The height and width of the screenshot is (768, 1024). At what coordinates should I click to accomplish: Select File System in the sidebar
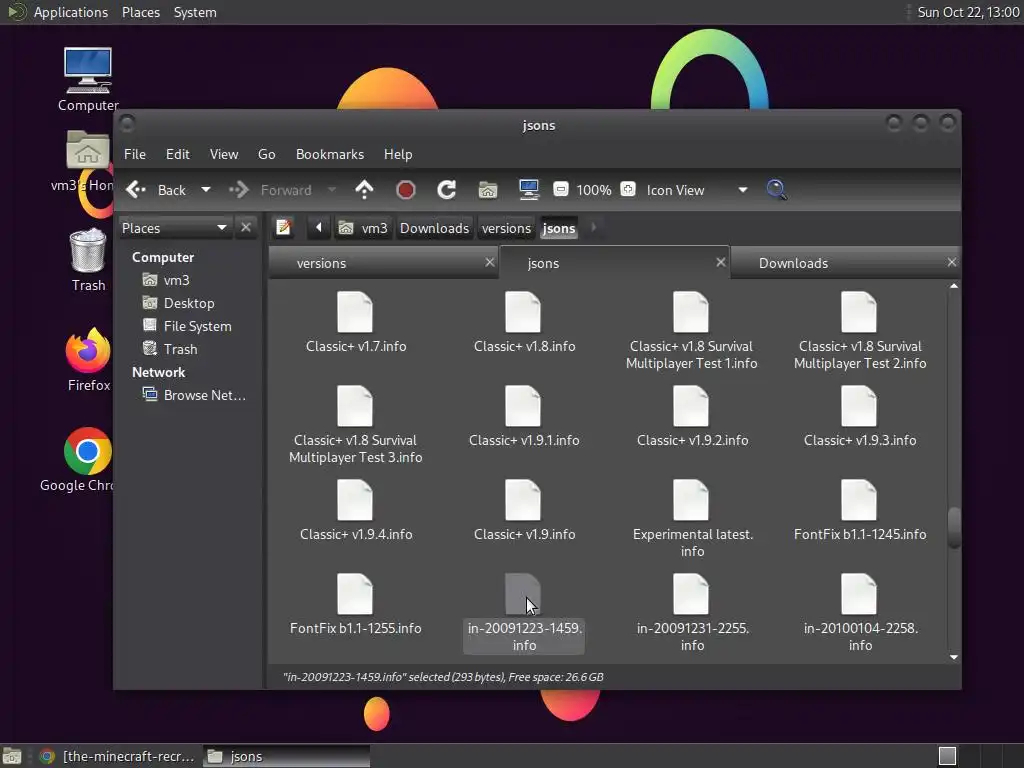(187, 326)
